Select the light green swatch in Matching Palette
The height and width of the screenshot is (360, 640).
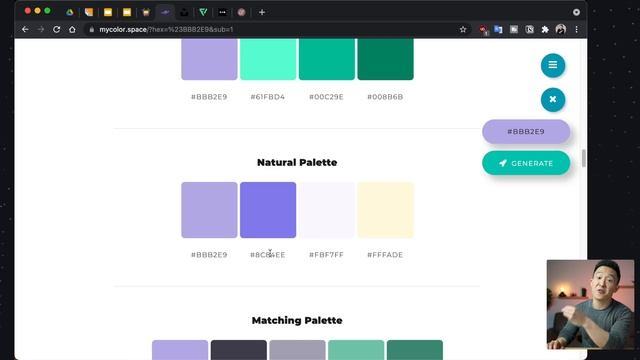tap(356, 350)
